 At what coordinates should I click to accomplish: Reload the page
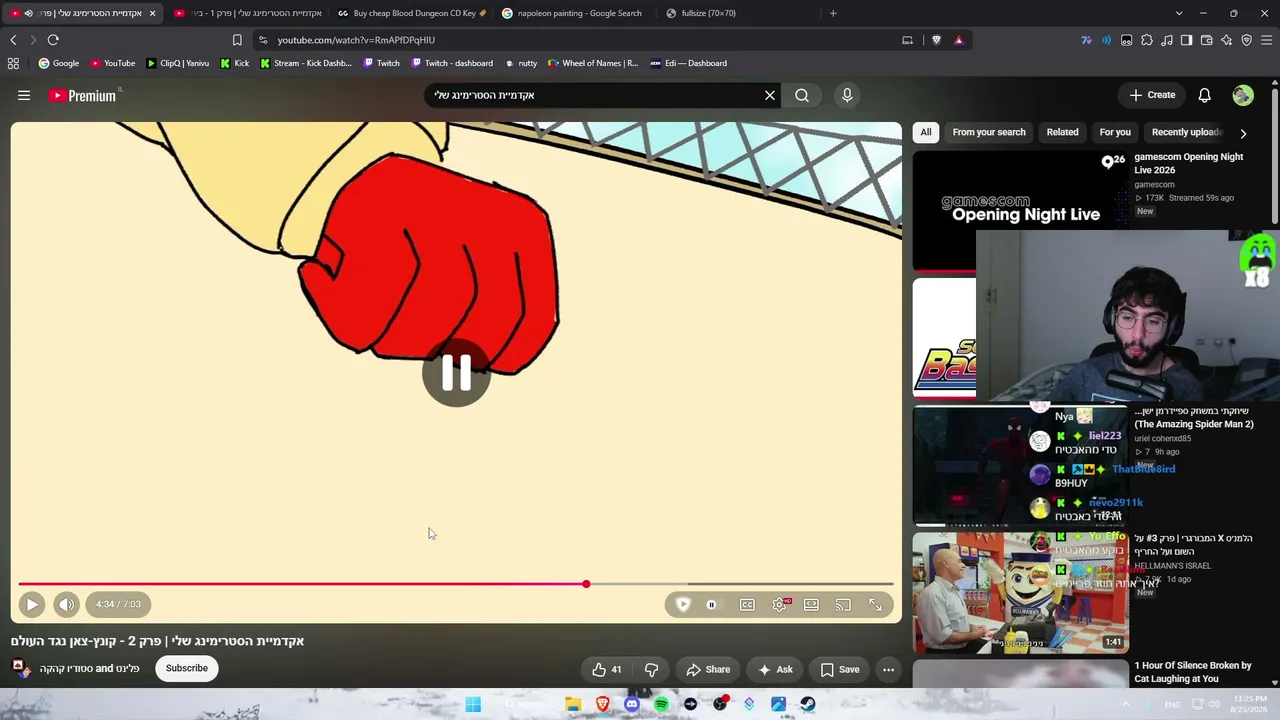point(53,40)
